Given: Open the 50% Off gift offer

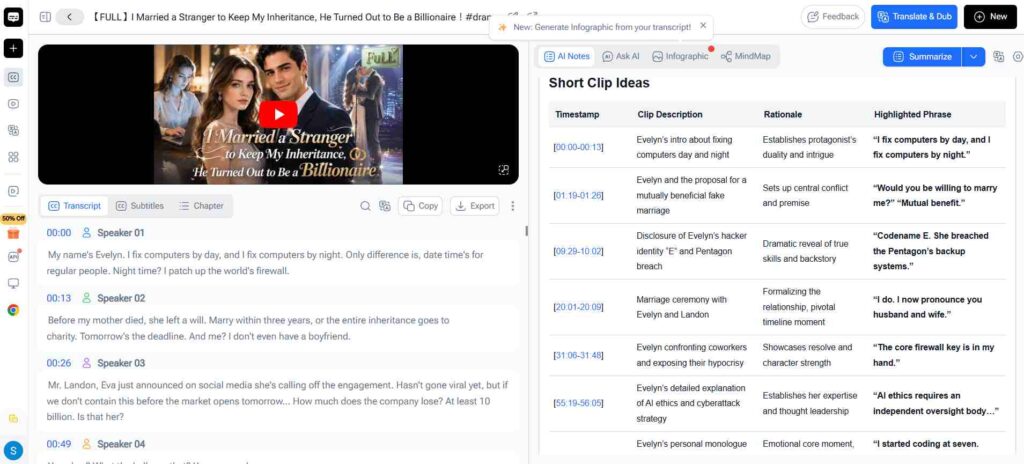Looking at the screenshot, I should [13, 227].
